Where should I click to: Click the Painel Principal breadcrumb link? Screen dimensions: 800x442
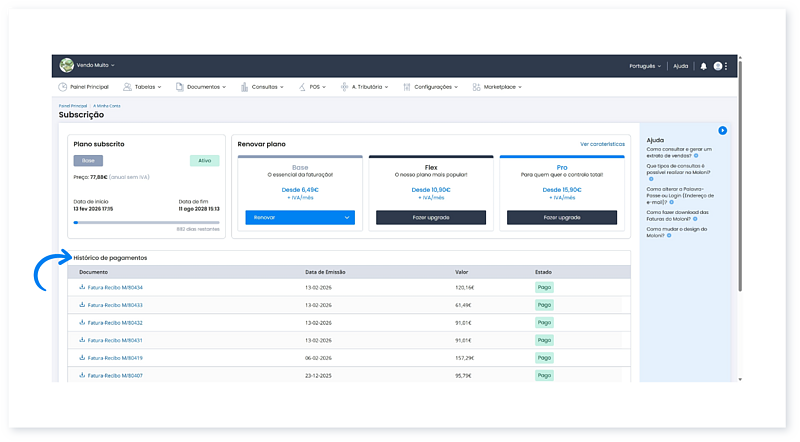point(73,105)
